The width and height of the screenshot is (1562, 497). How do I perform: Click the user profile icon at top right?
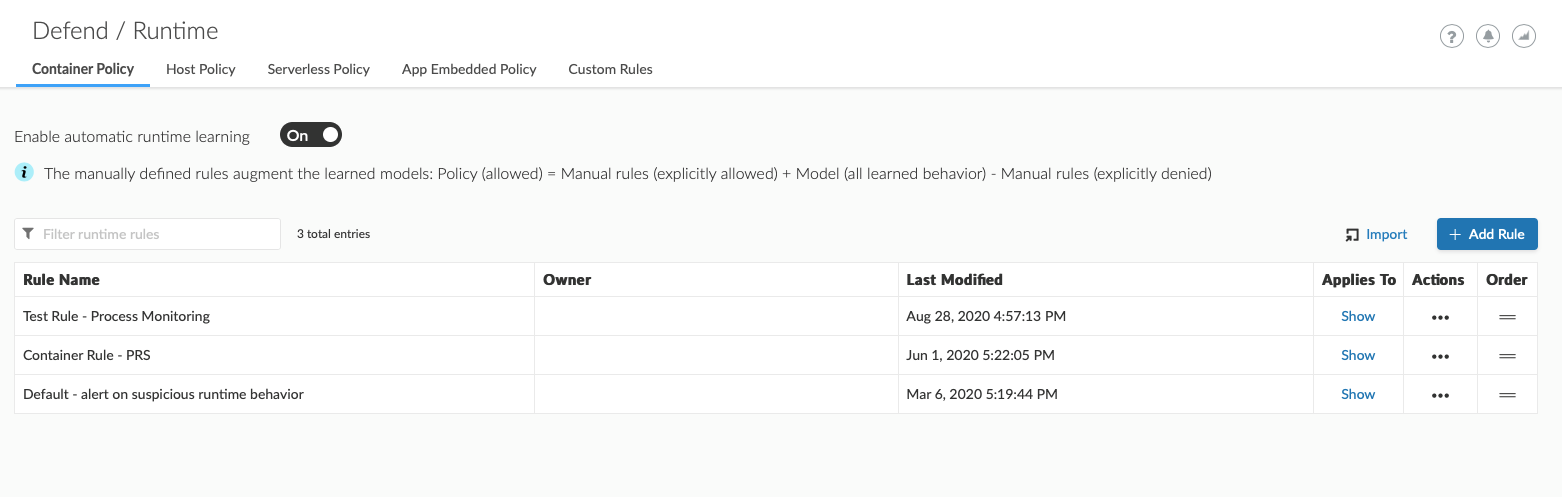pyautogui.click(x=1523, y=37)
